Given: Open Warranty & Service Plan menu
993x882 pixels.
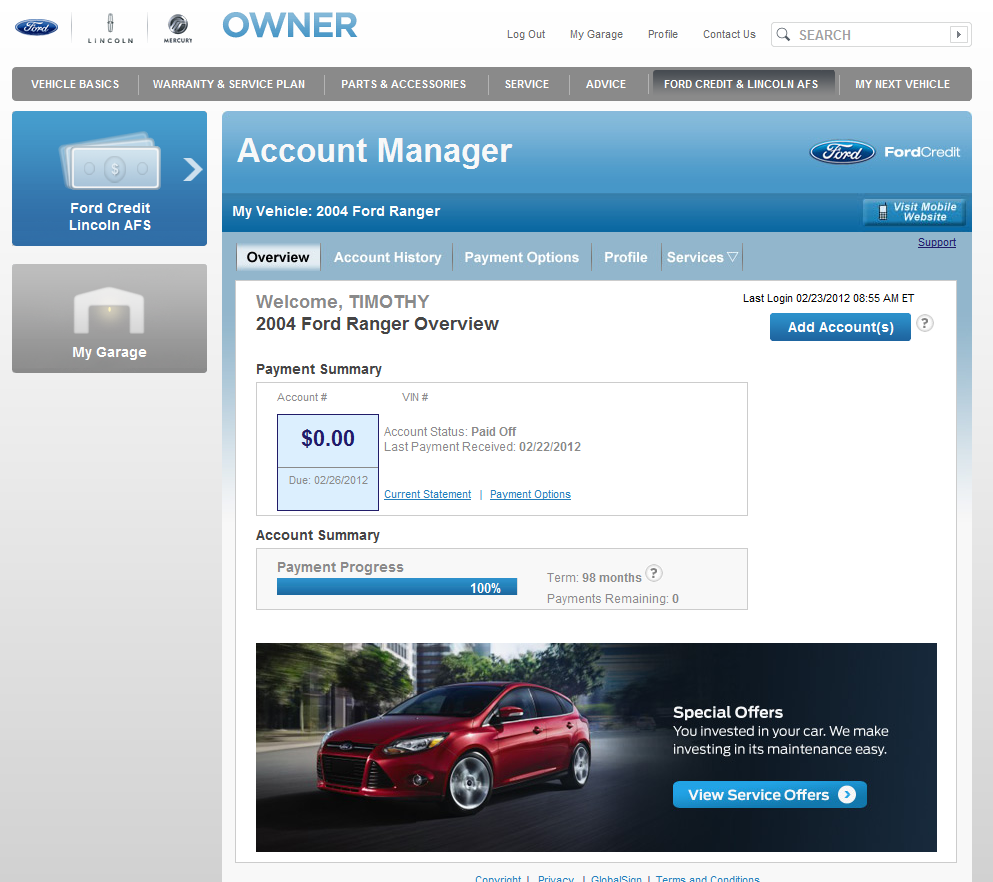Looking at the screenshot, I should (x=229, y=84).
